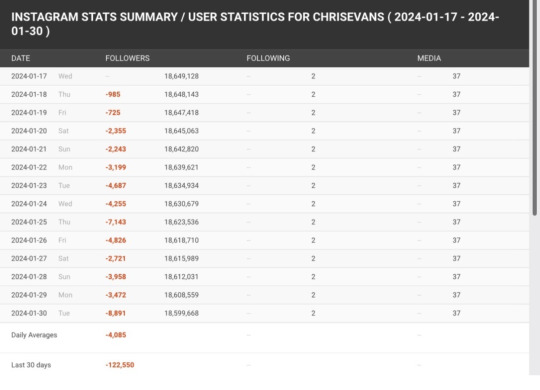The width and height of the screenshot is (540, 390).
Task: Click follower total 18,599,668
Action: click(181, 314)
